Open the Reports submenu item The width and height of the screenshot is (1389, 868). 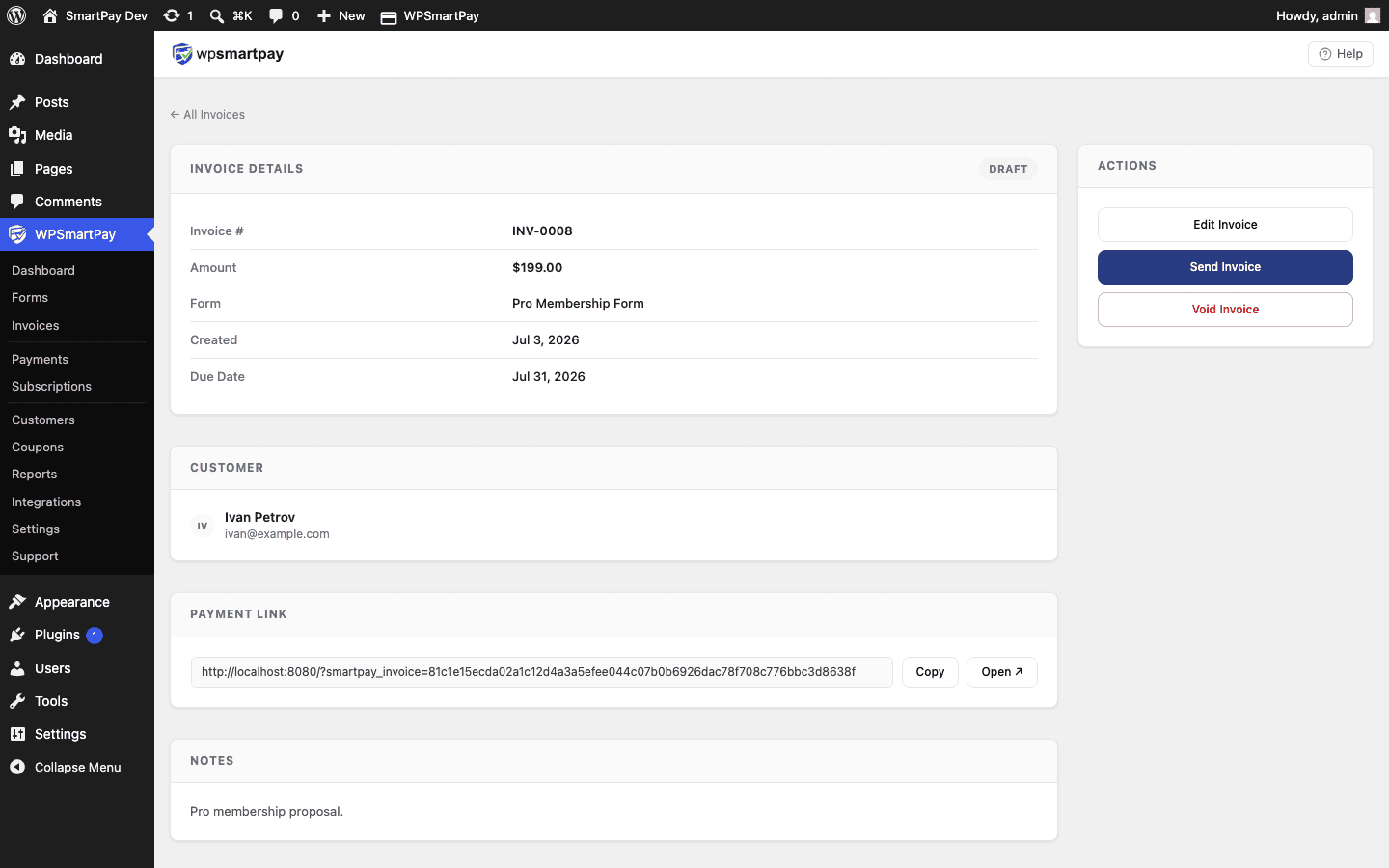point(35,475)
